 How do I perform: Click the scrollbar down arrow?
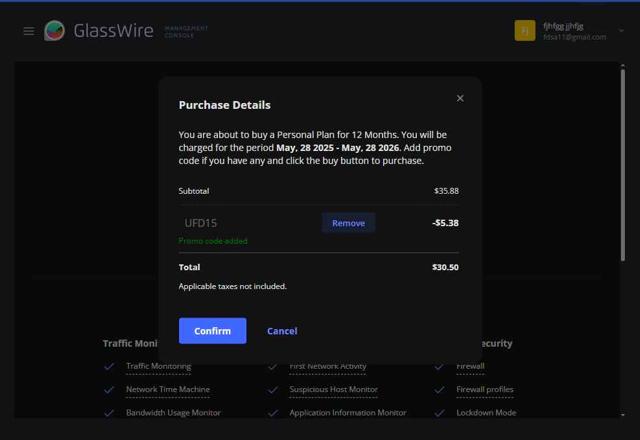click(x=622, y=415)
